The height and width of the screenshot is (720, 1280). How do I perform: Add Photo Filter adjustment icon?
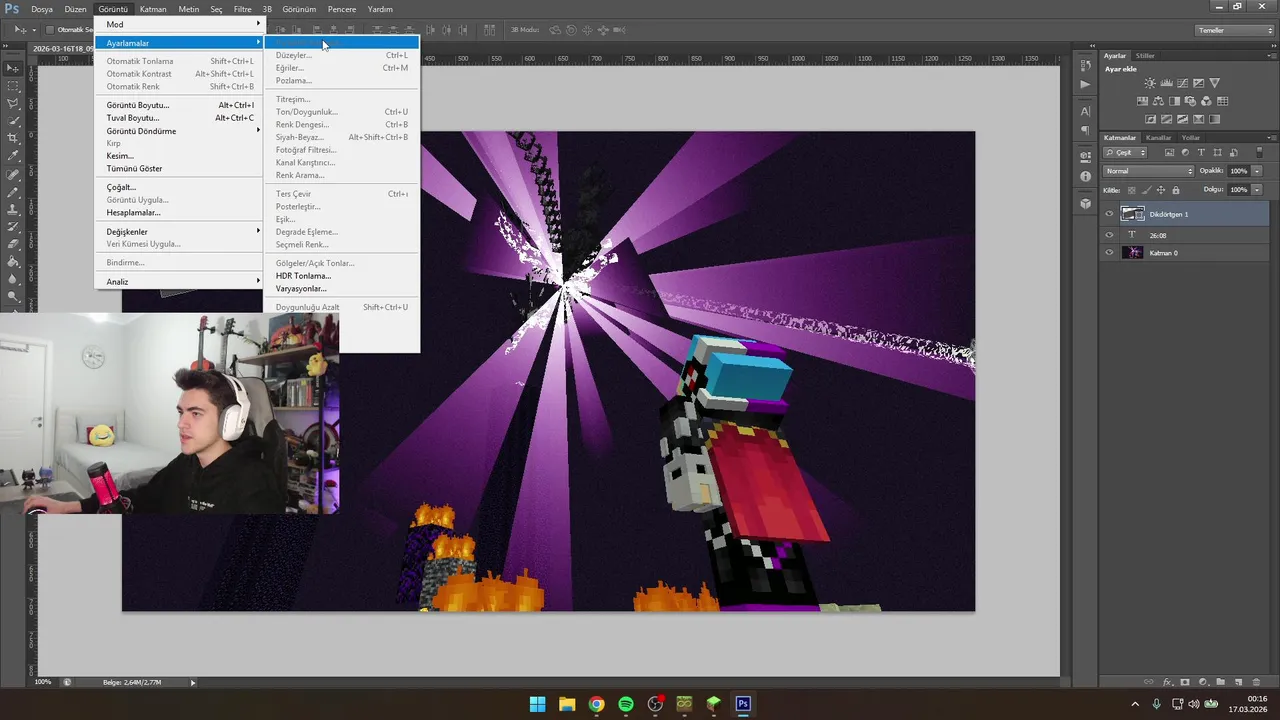click(x=1190, y=101)
